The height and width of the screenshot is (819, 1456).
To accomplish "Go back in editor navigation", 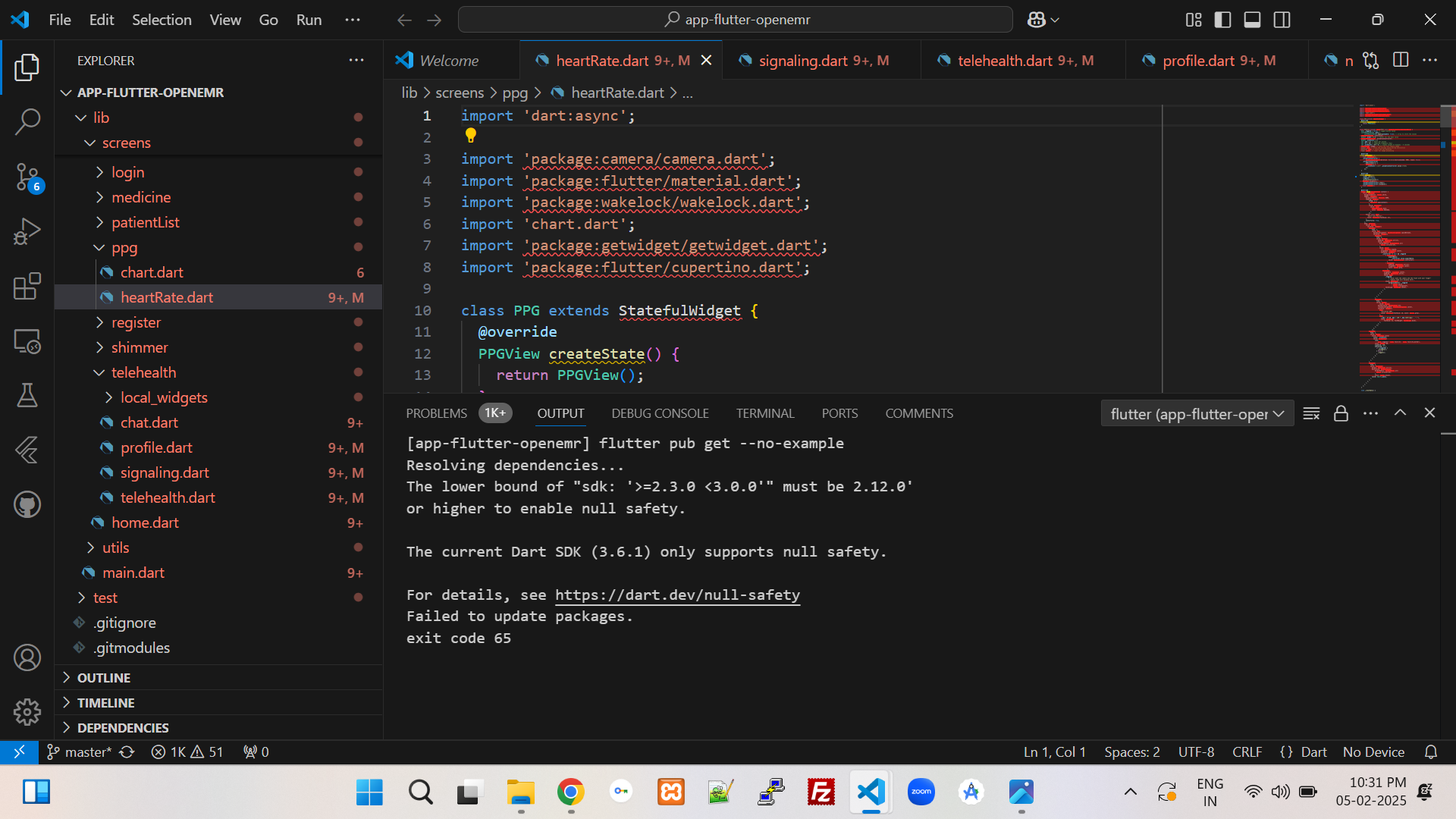I will (405, 20).
